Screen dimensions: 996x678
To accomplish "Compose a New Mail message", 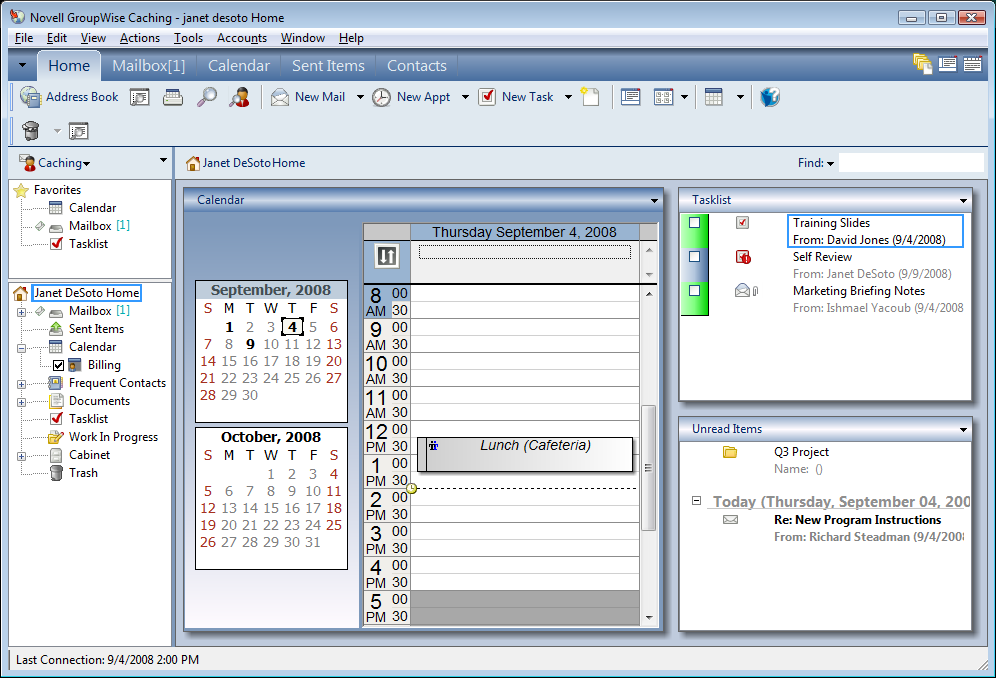I will 308,97.
